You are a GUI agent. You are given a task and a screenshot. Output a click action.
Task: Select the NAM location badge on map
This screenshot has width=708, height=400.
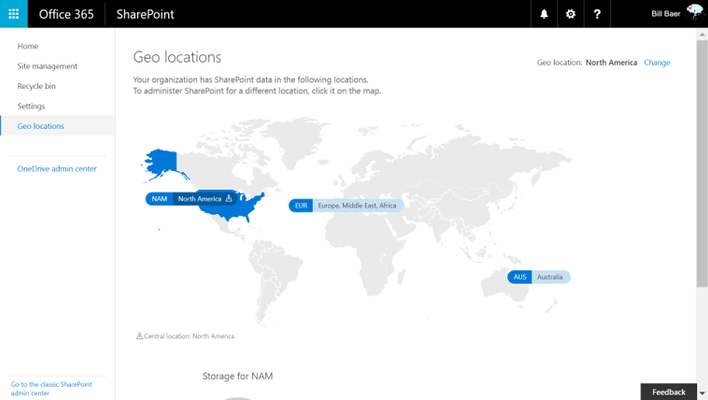point(159,199)
